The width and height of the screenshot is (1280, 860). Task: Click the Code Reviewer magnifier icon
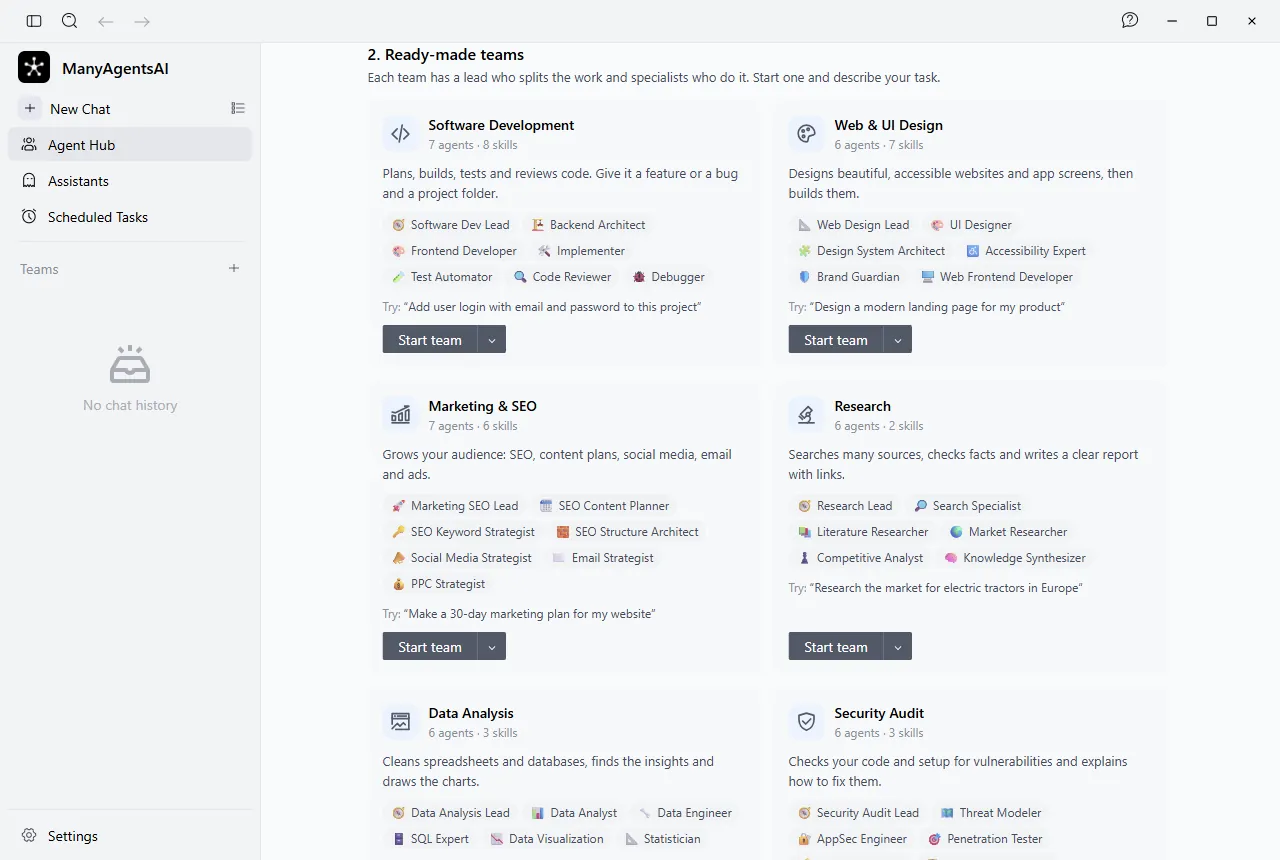(520, 277)
